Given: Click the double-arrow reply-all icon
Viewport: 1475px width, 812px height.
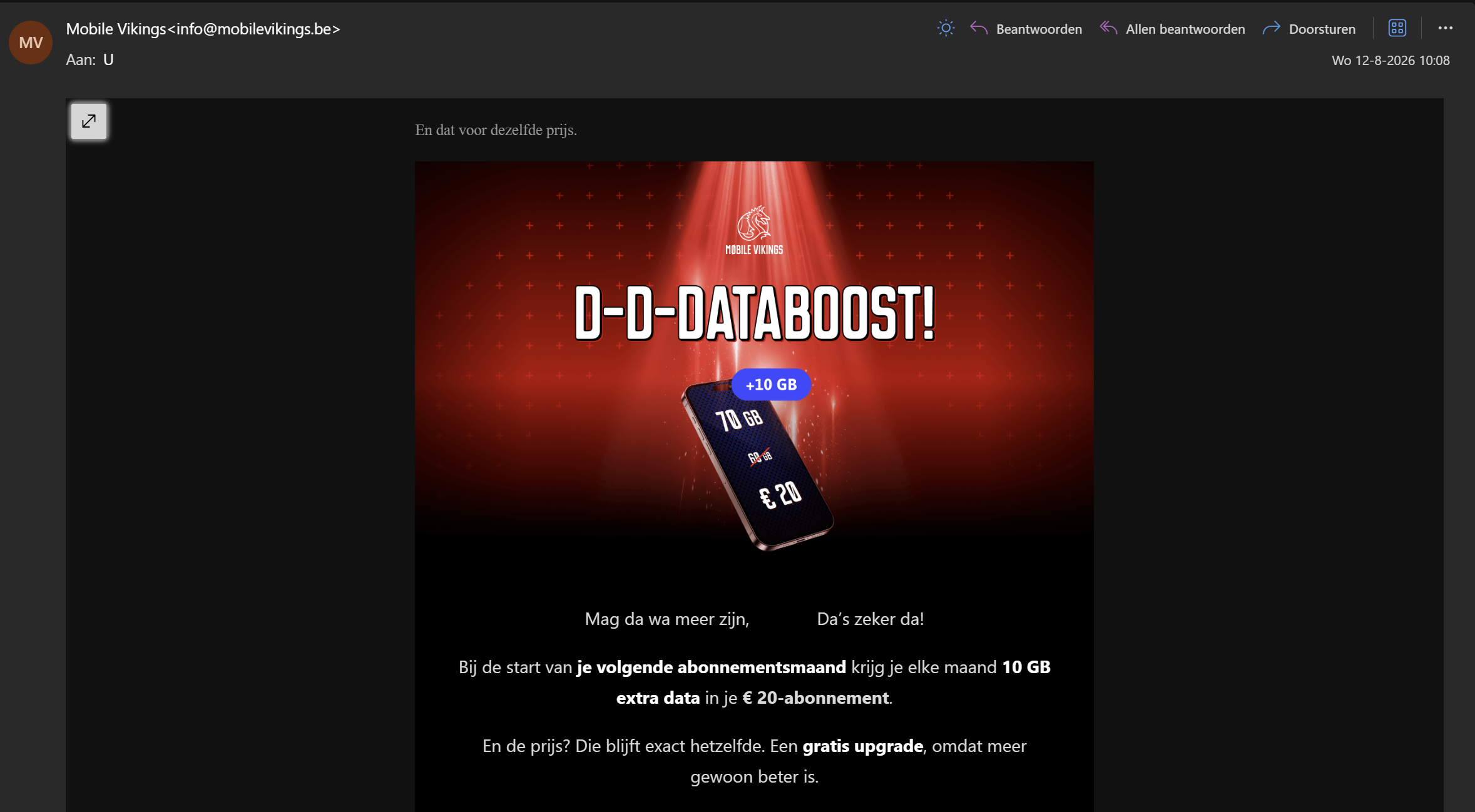Looking at the screenshot, I should pyautogui.click(x=1108, y=28).
